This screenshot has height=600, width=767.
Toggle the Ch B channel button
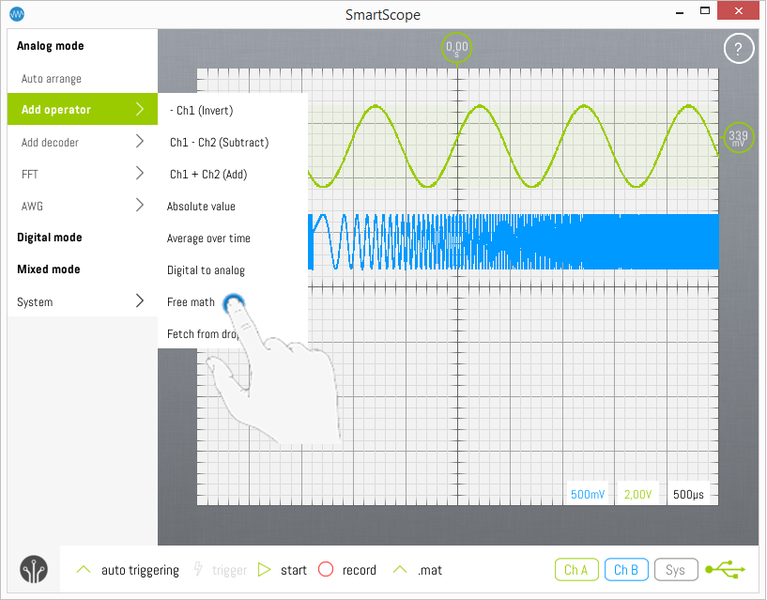(625, 570)
